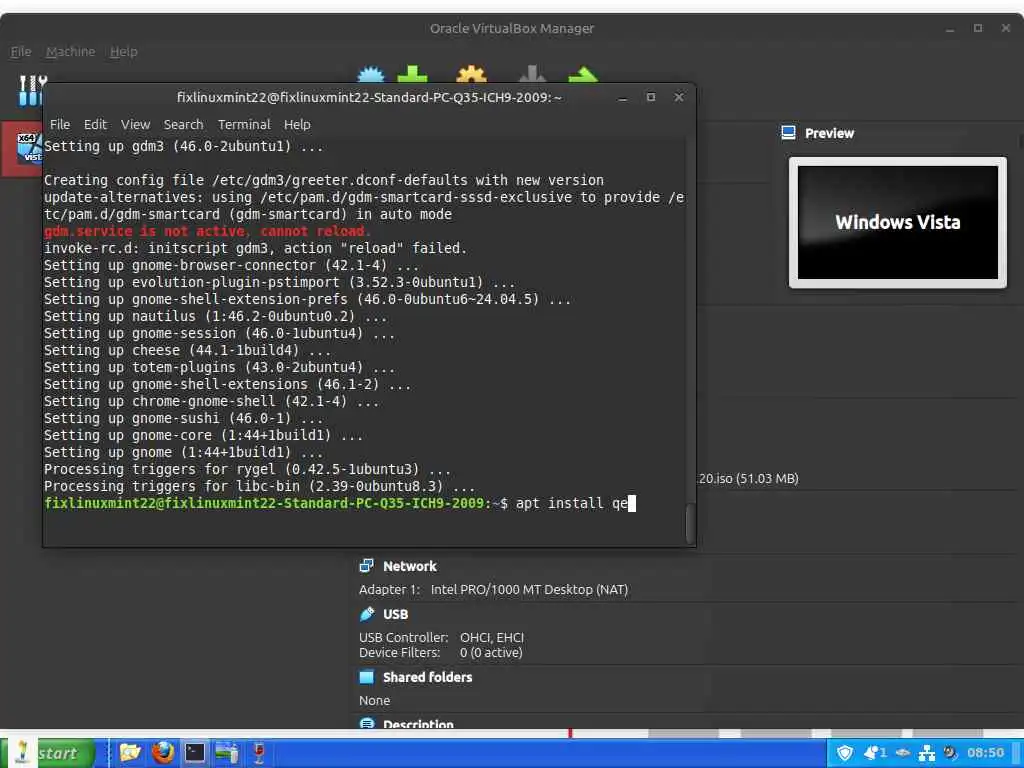Click the gray Discard arrow icon in VirtualBox
The height and width of the screenshot is (768, 1024).
point(532,74)
